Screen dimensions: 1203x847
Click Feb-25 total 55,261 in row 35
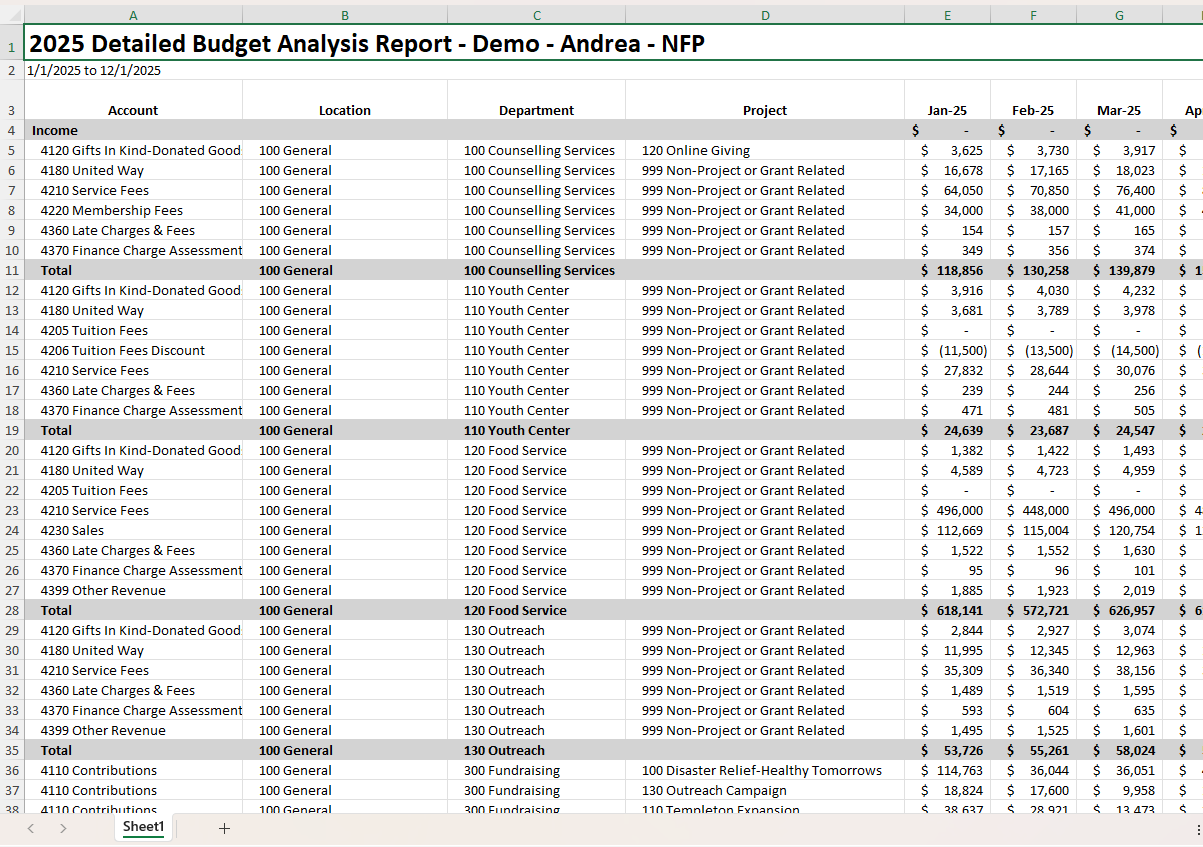click(1033, 750)
